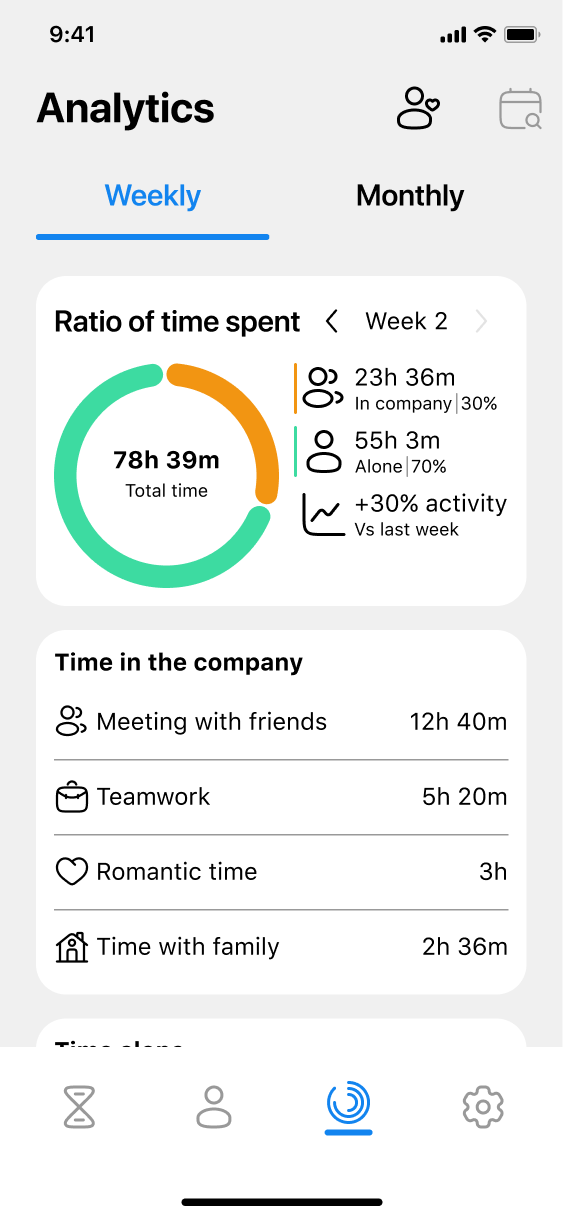Open settings gear in bottom bar
The image size is (563, 1218).
click(483, 1106)
